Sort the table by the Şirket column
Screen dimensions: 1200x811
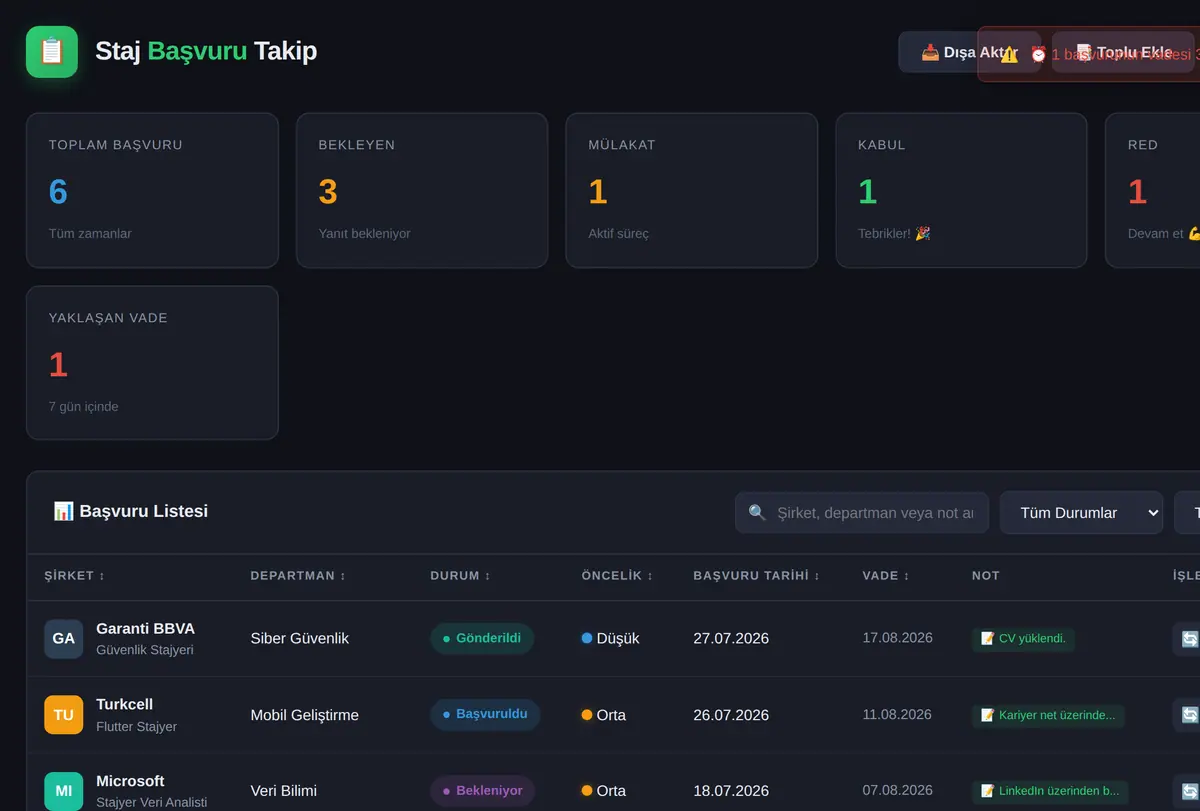[75, 576]
